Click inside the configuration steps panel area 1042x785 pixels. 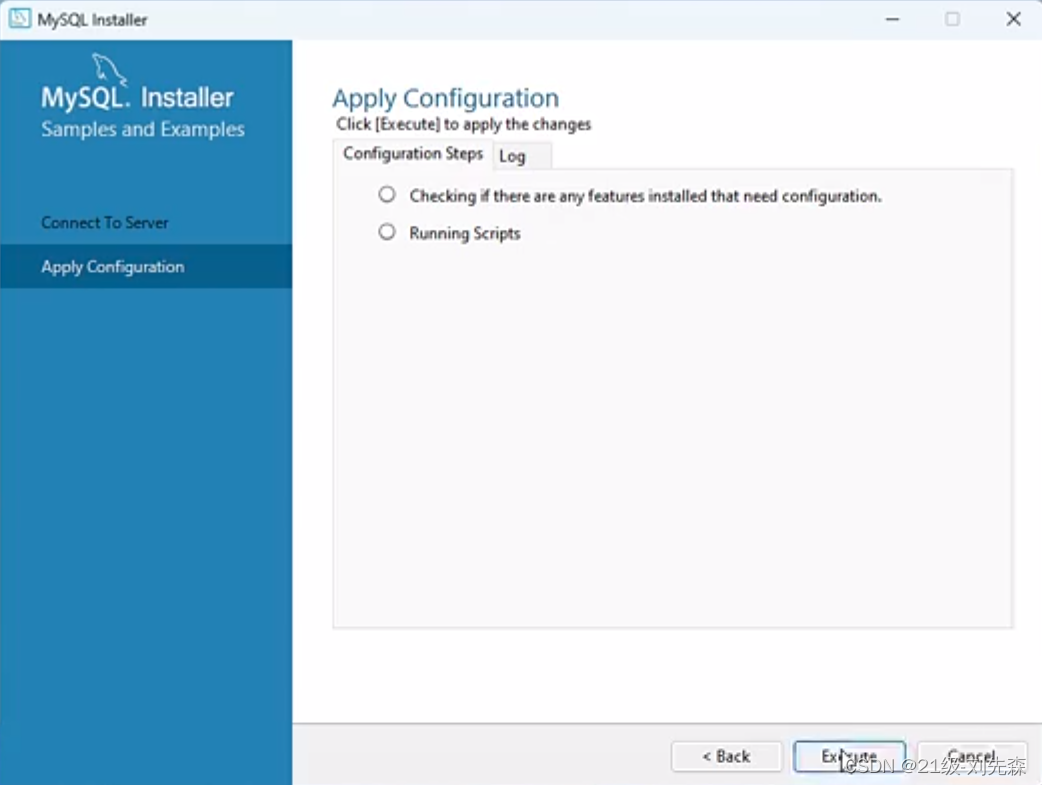(670, 430)
